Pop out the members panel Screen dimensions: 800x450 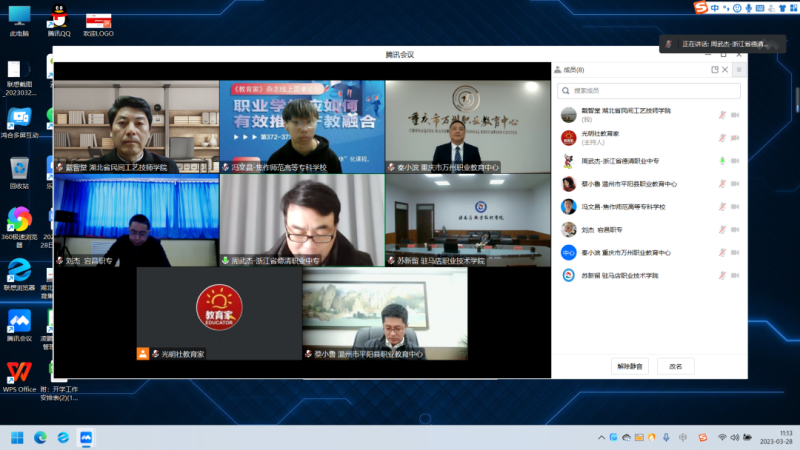(x=715, y=70)
